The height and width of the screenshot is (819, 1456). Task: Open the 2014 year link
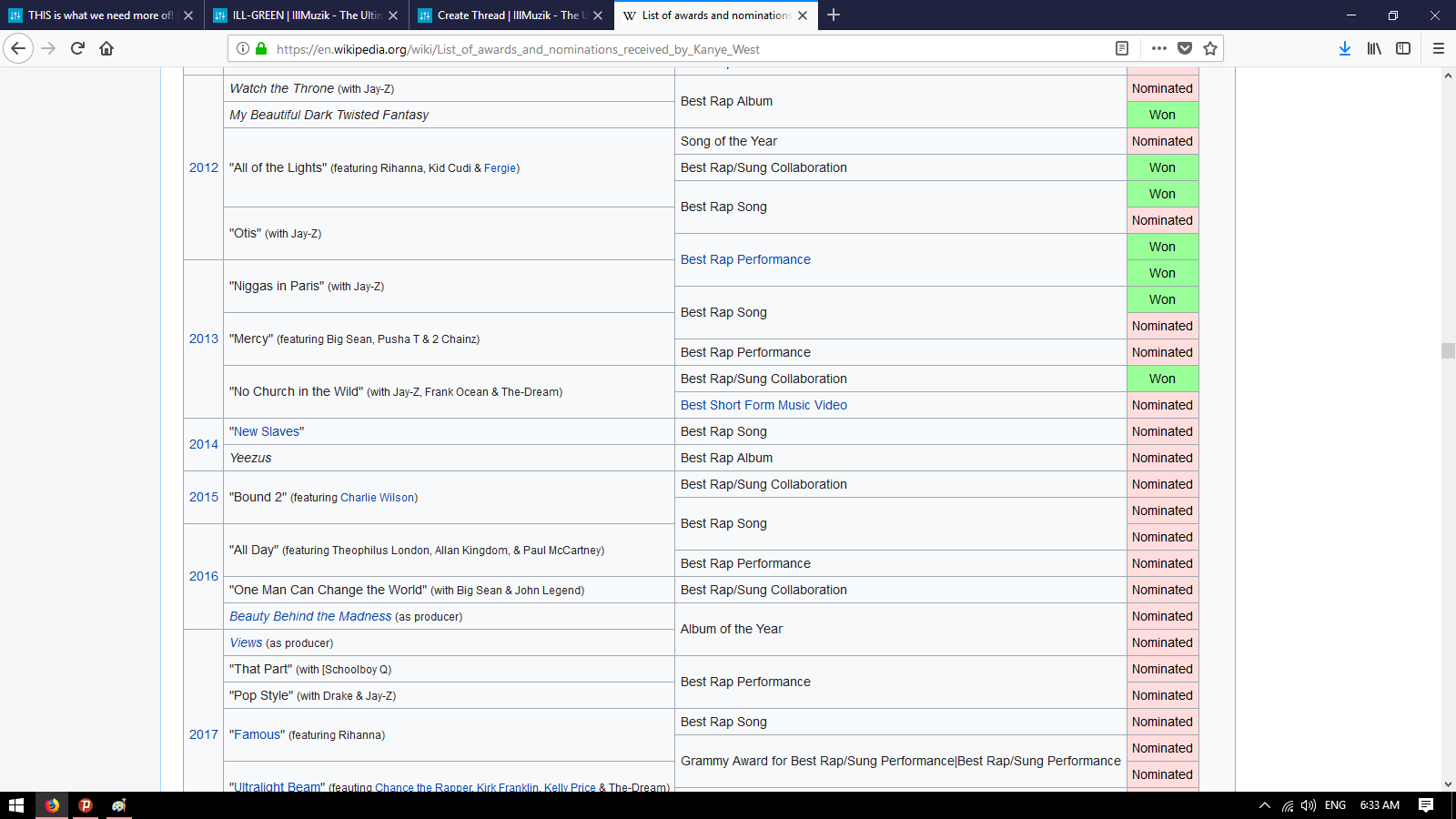tap(204, 444)
